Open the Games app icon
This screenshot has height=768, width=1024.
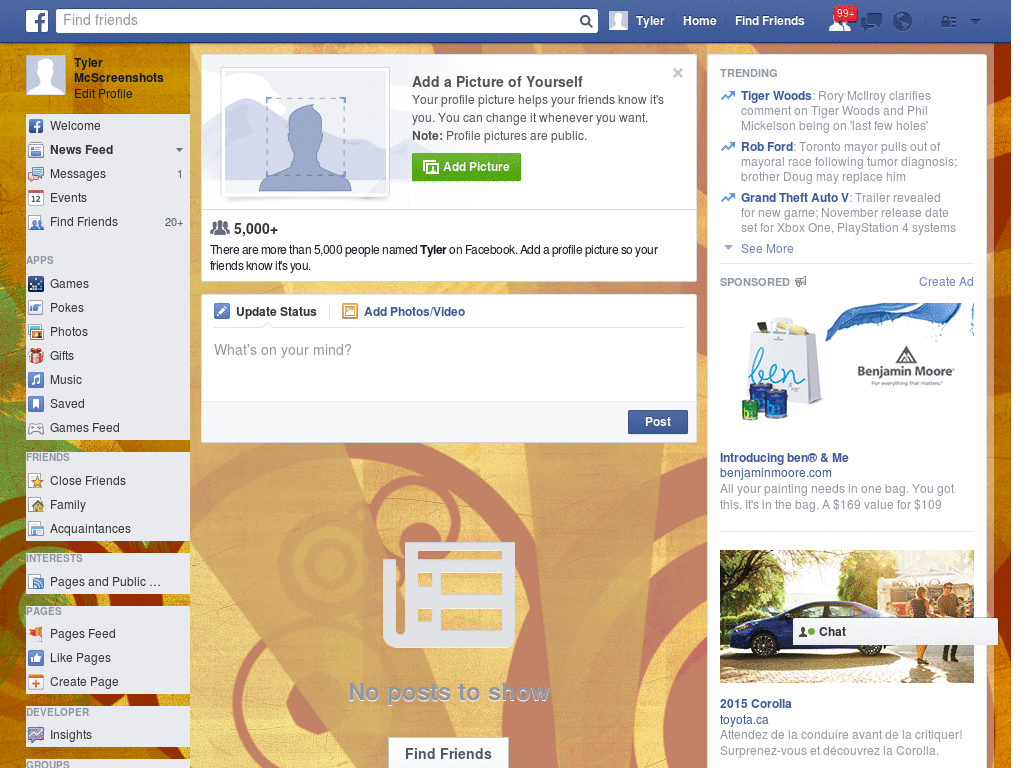[x=36, y=284]
